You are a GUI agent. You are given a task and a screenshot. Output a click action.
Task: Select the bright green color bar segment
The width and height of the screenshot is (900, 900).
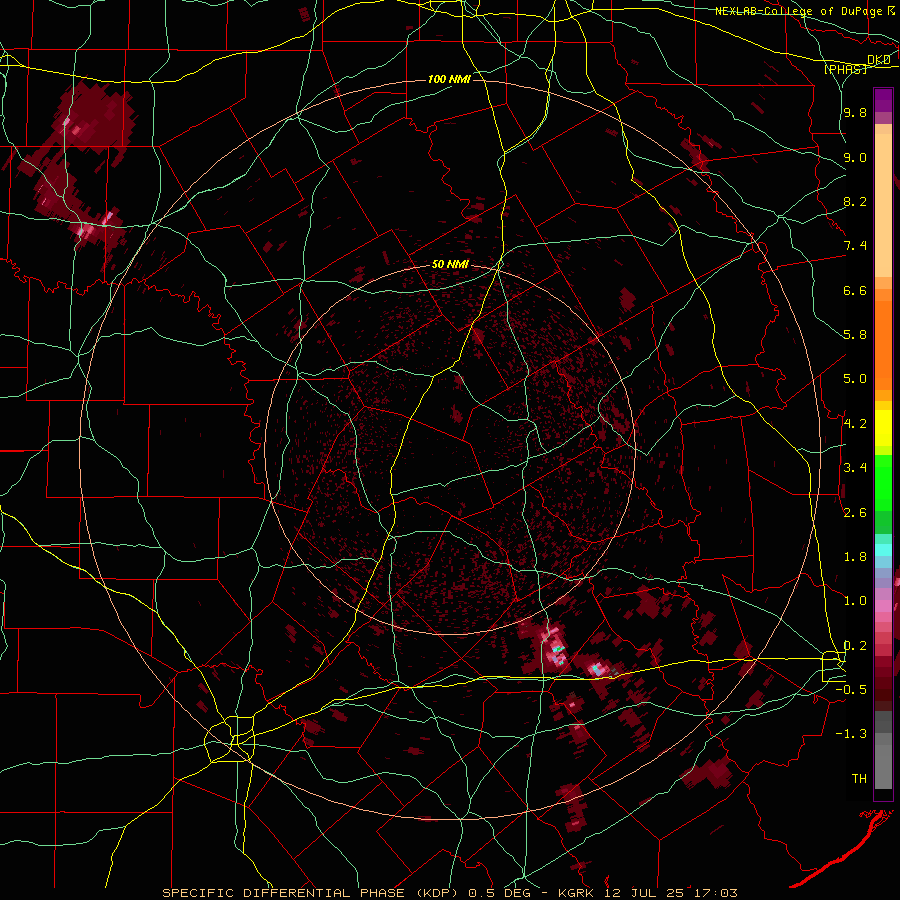883,482
